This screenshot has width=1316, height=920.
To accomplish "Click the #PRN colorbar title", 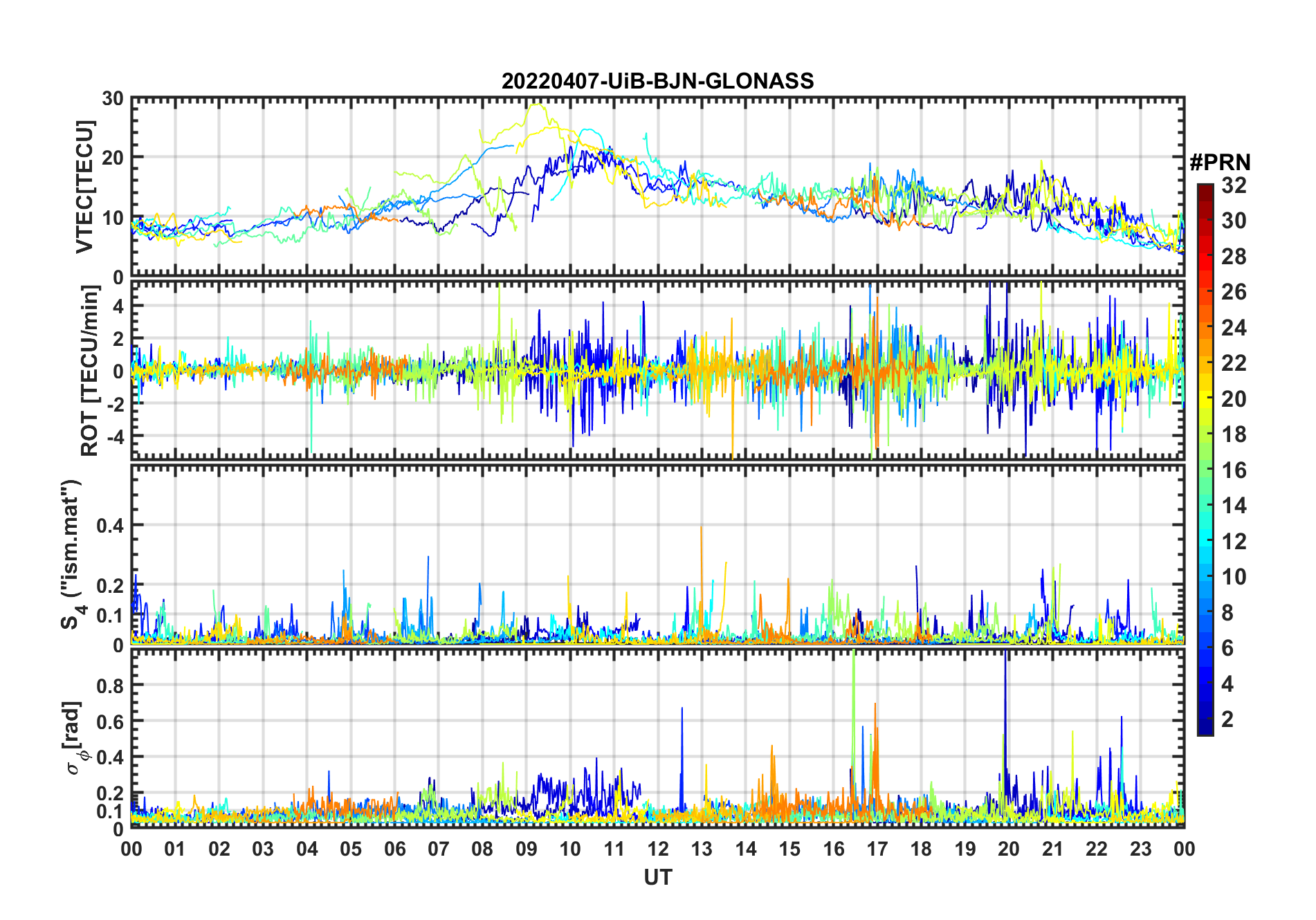I will click(1220, 162).
